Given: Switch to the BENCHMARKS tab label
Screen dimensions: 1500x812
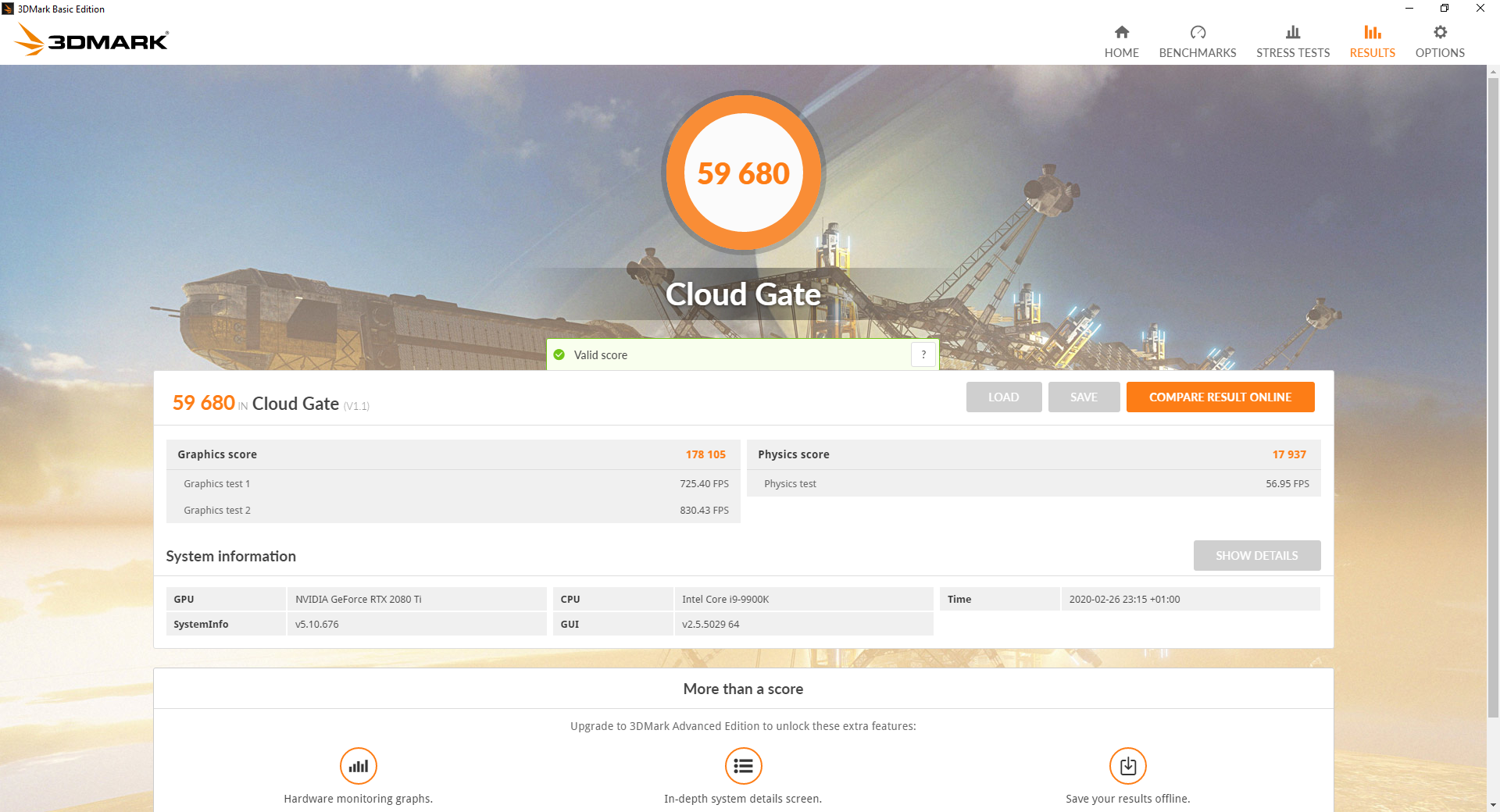Looking at the screenshot, I should click(1198, 53).
